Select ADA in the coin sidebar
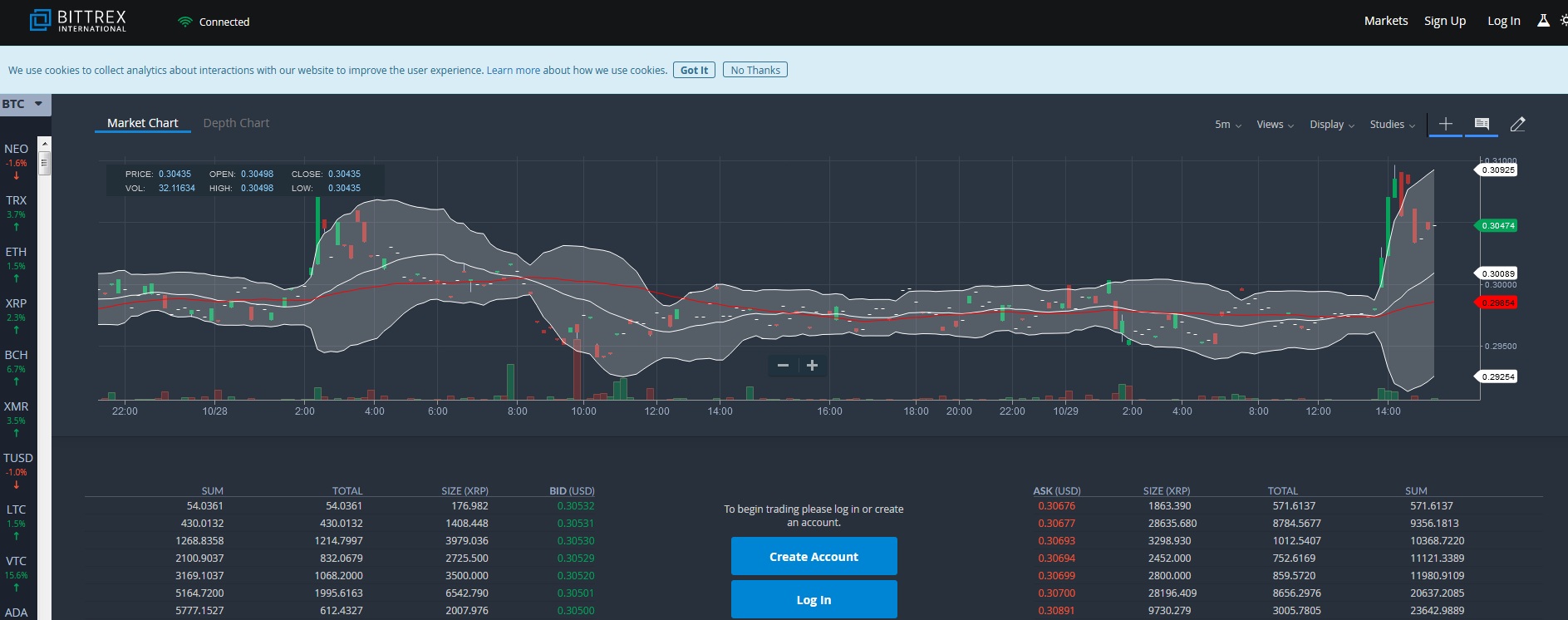The image size is (1568, 620). tap(16, 613)
